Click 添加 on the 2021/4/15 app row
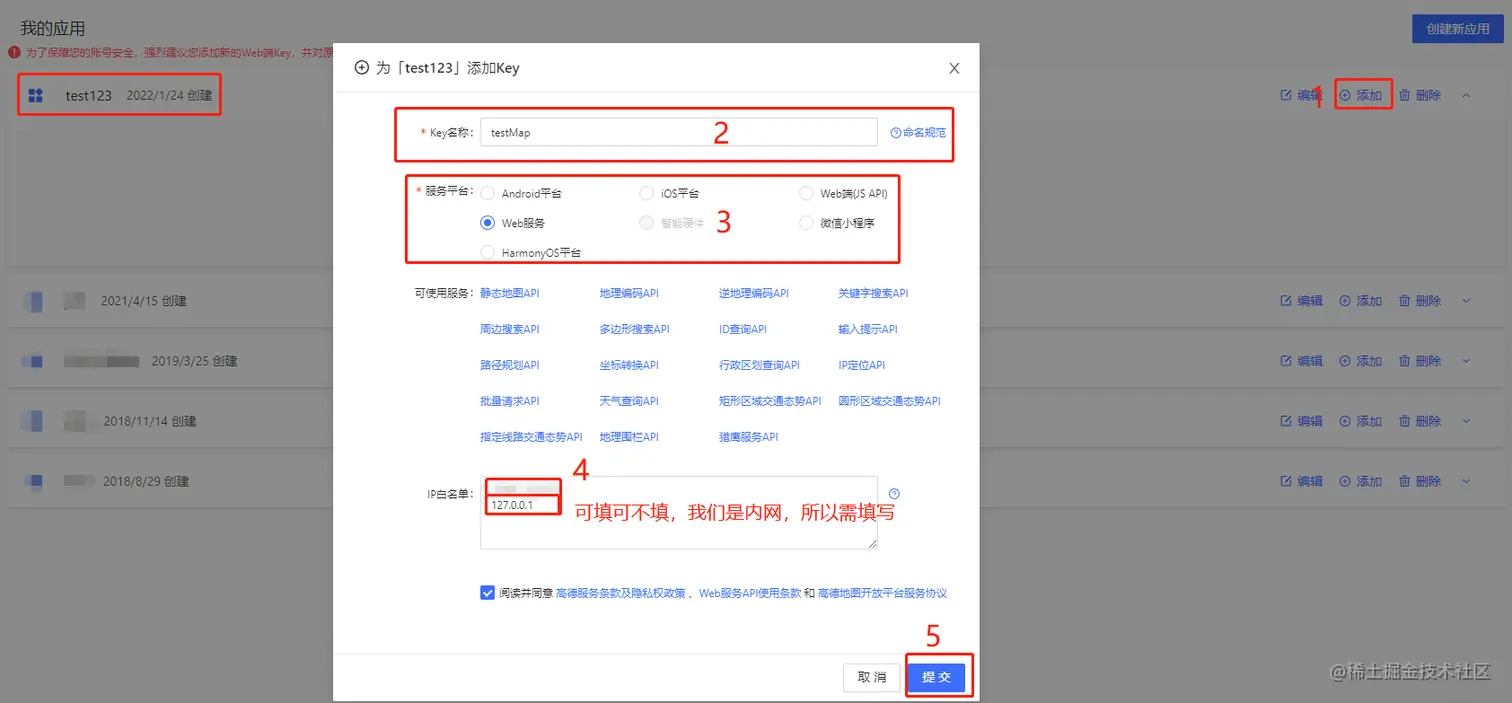This screenshot has width=1512, height=703. (1361, 301)
